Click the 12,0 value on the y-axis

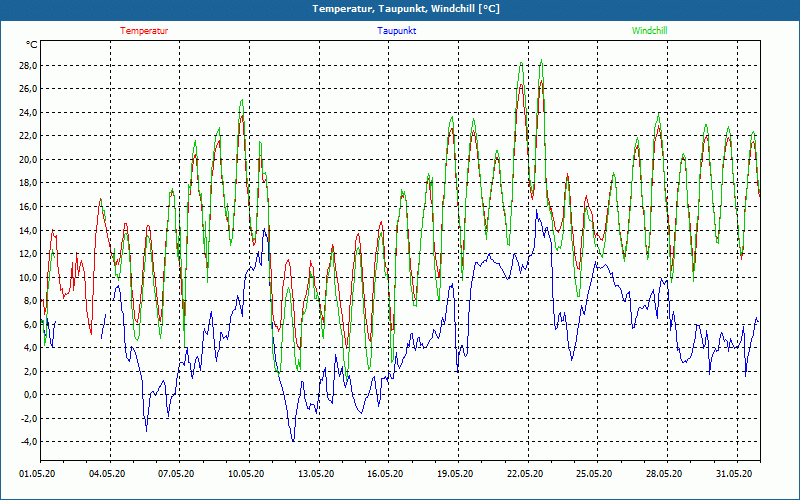tap(28, 254)
